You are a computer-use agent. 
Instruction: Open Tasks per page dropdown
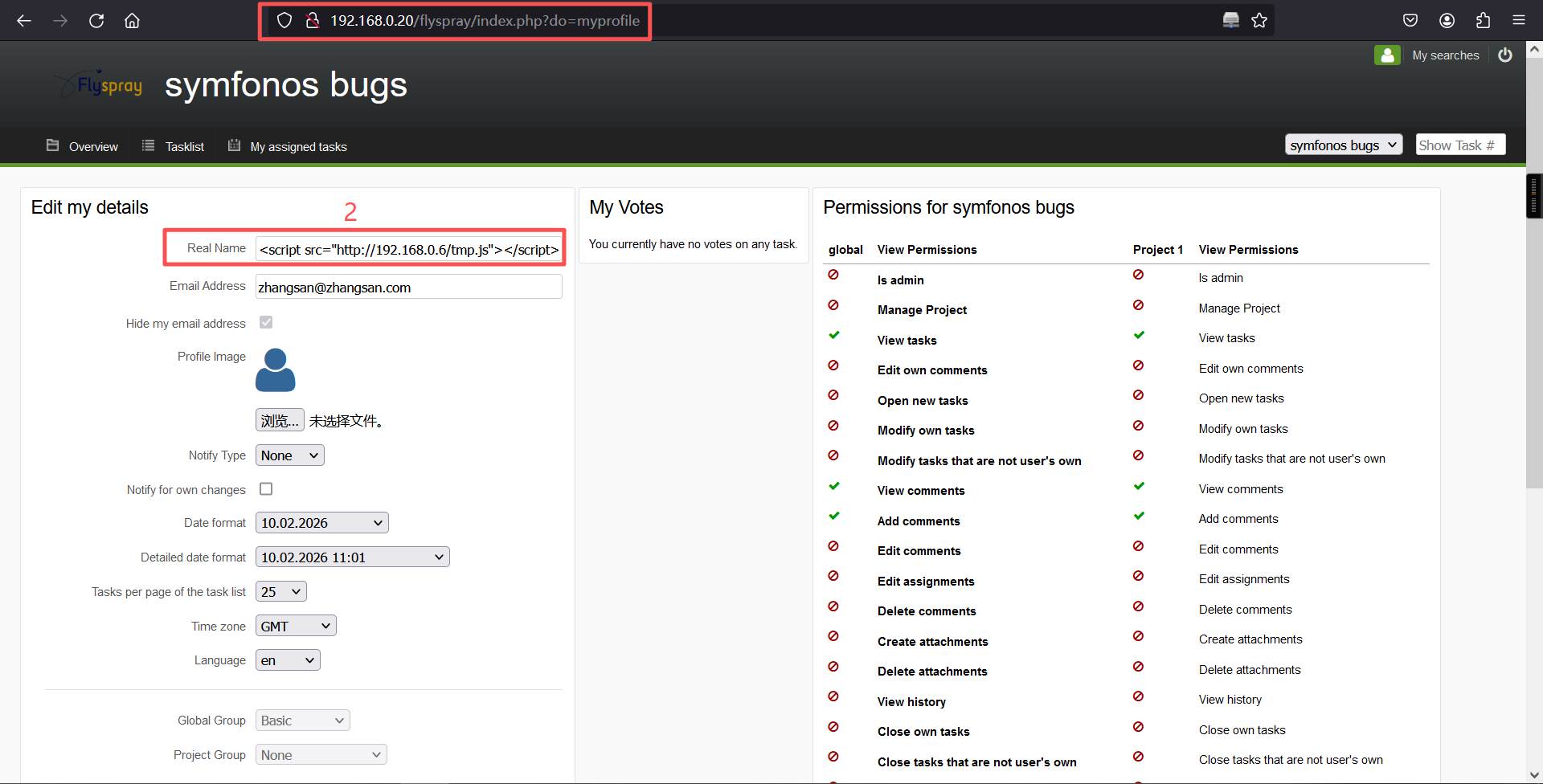(x=281, y=592)
